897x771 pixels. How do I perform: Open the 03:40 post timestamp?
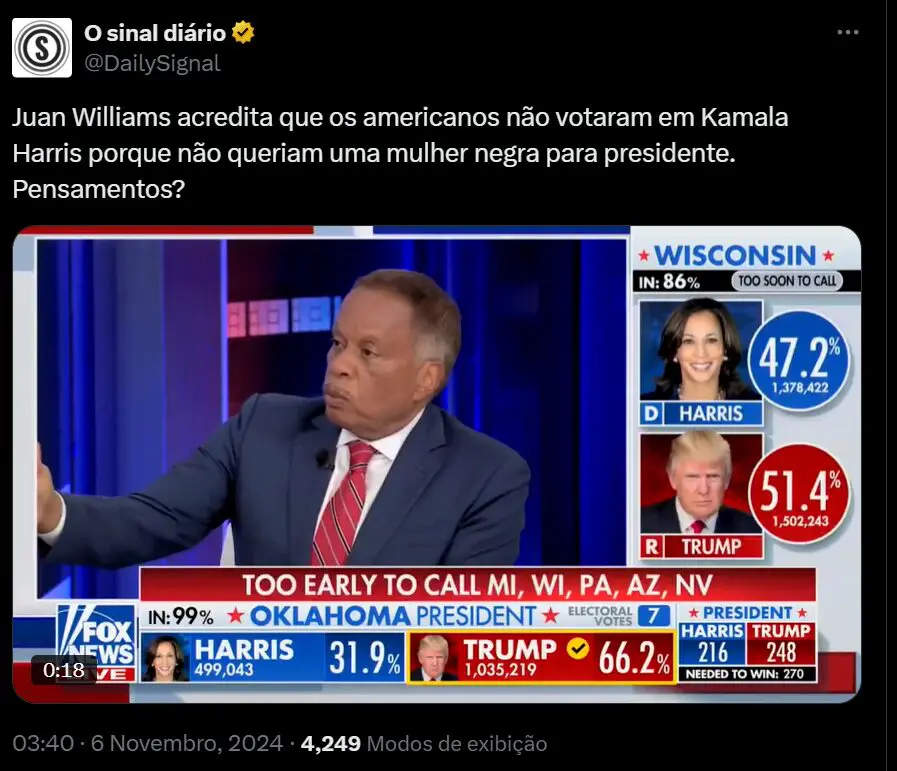tap(43, 744)
